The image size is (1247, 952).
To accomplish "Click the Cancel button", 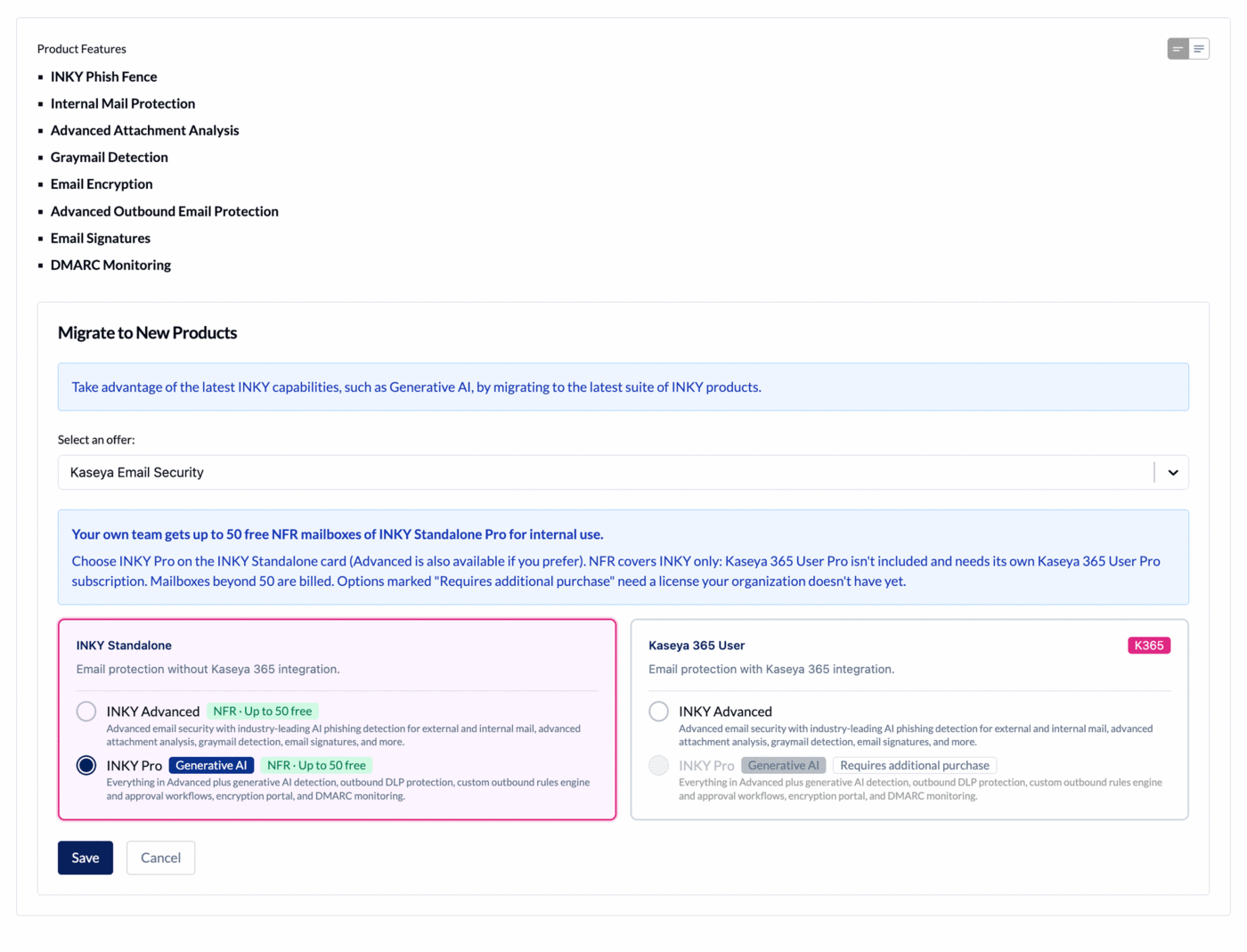I will [160, 858].
